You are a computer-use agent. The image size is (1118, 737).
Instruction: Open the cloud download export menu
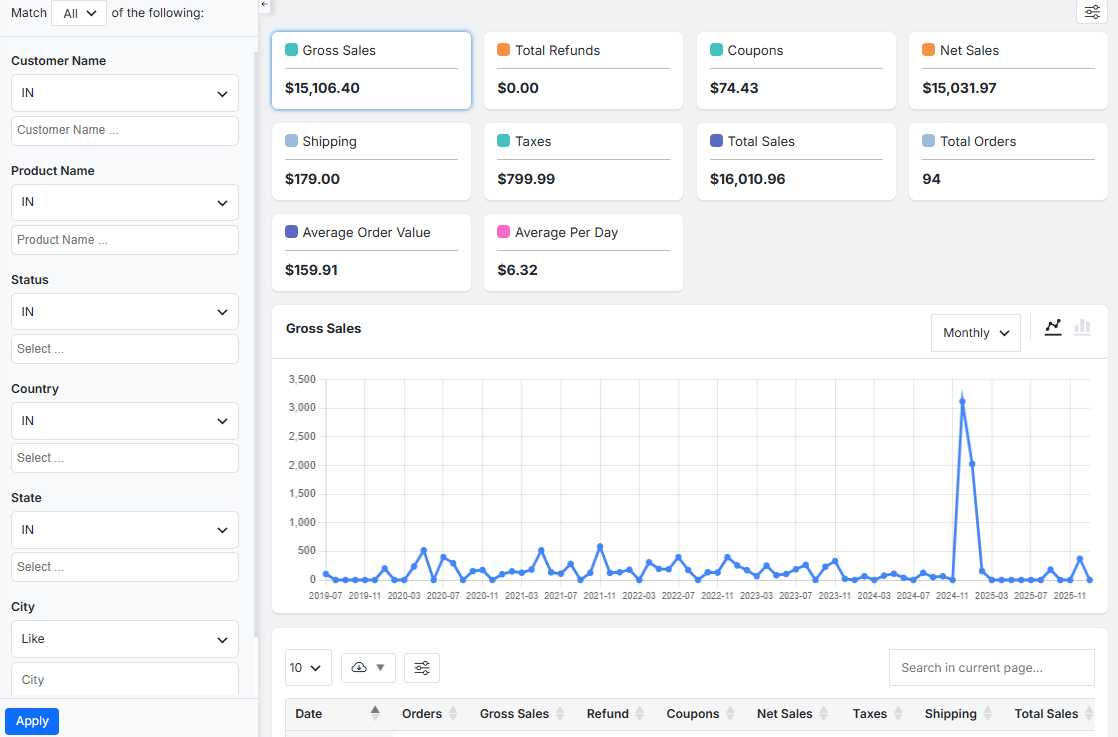click(368, 668)
